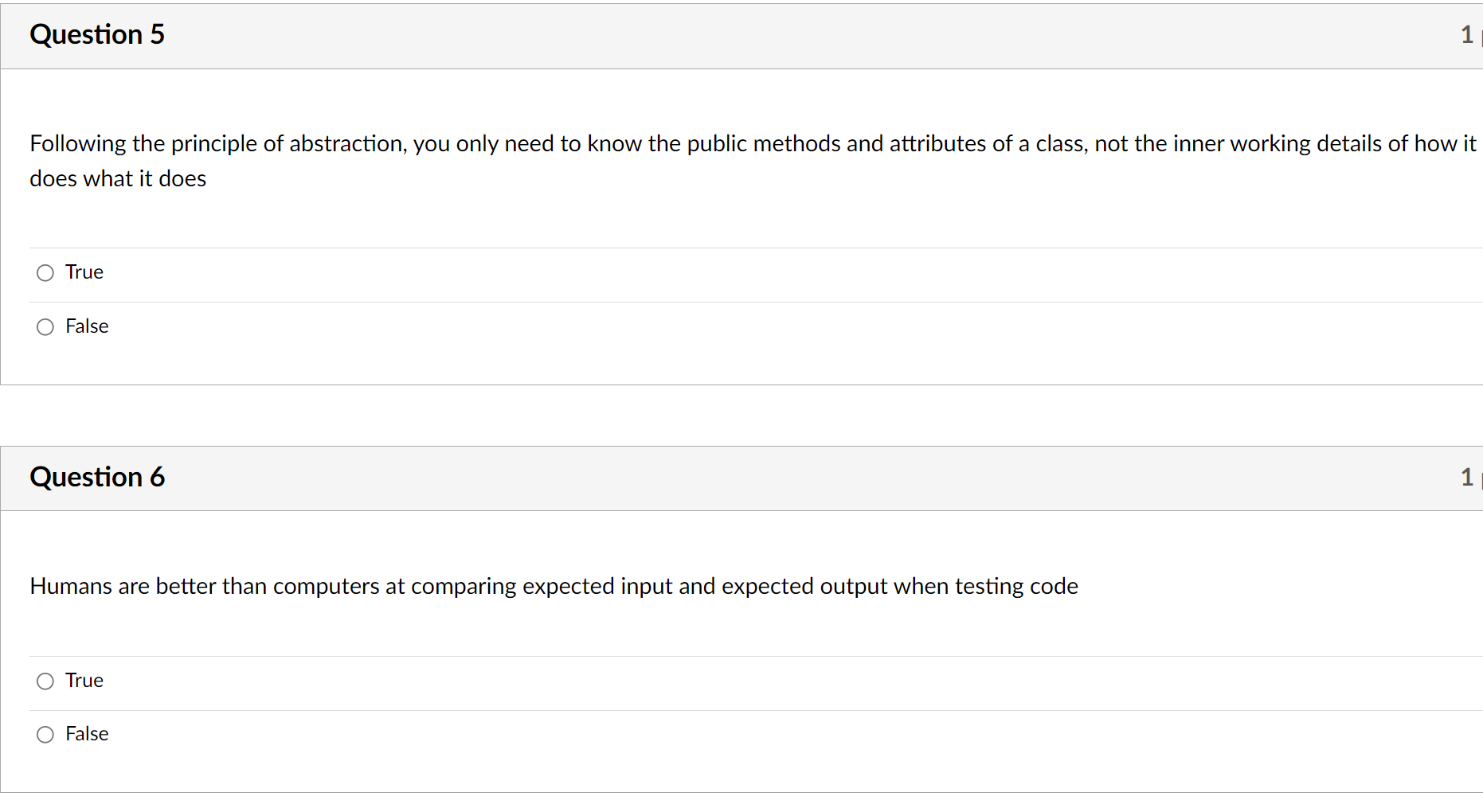
Task: Click the "Question 5" heading
Action: tap(97, 35)
